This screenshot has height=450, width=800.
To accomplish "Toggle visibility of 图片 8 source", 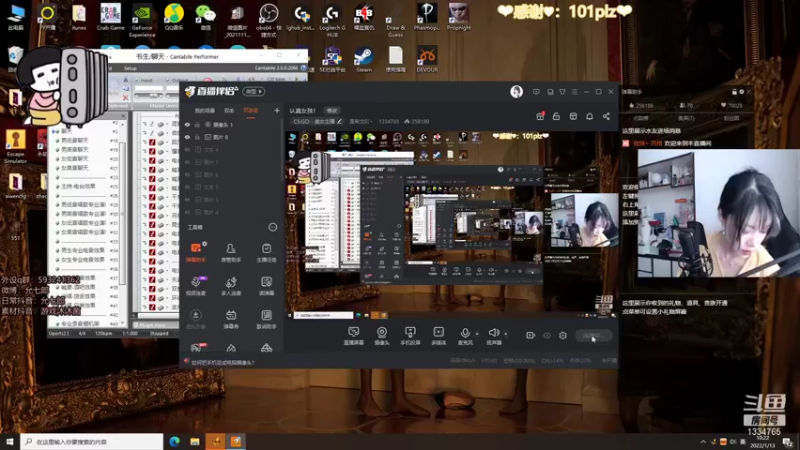I will [187, 137].
